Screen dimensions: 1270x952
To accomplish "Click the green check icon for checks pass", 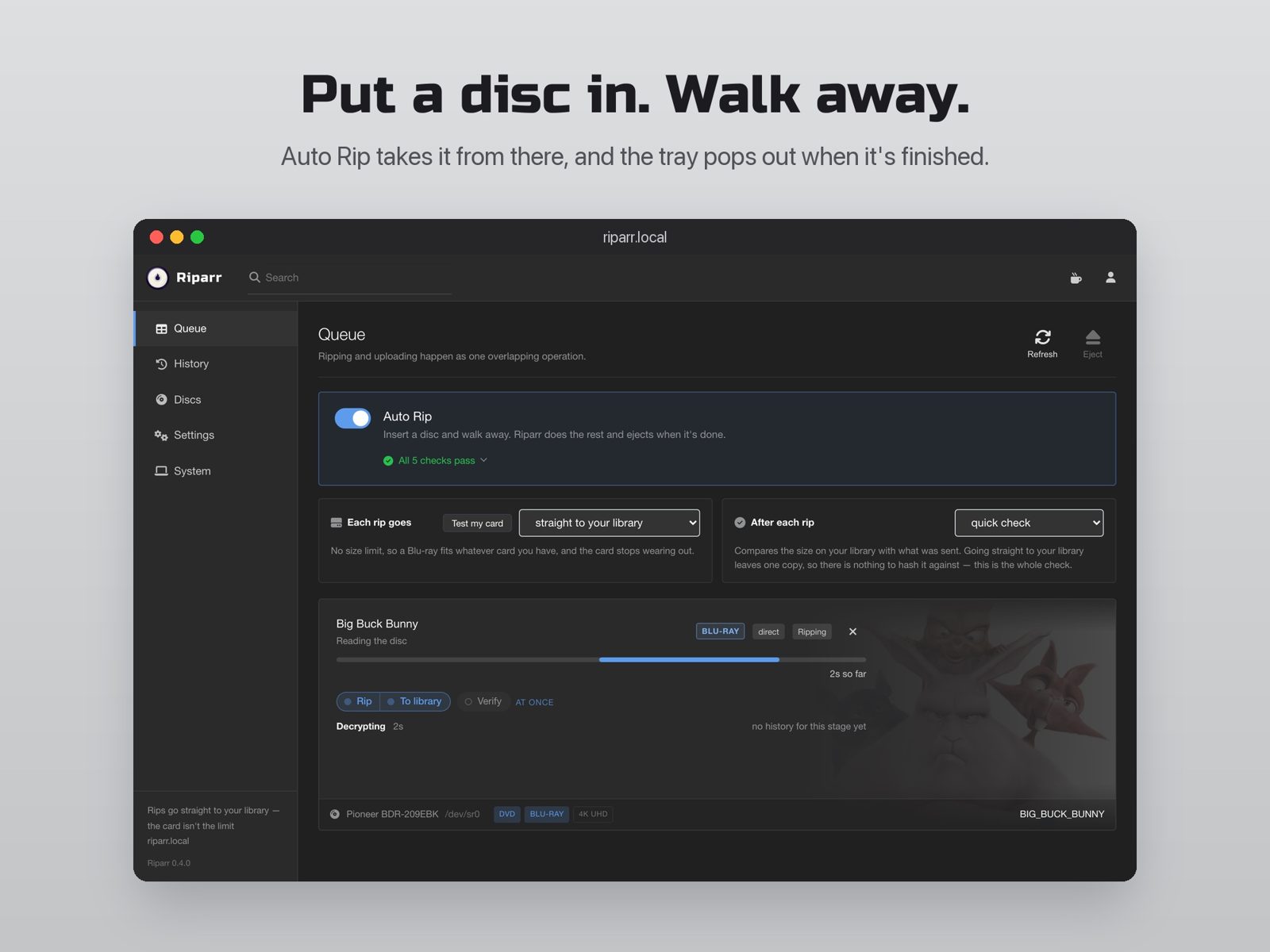I will (388, 461).
